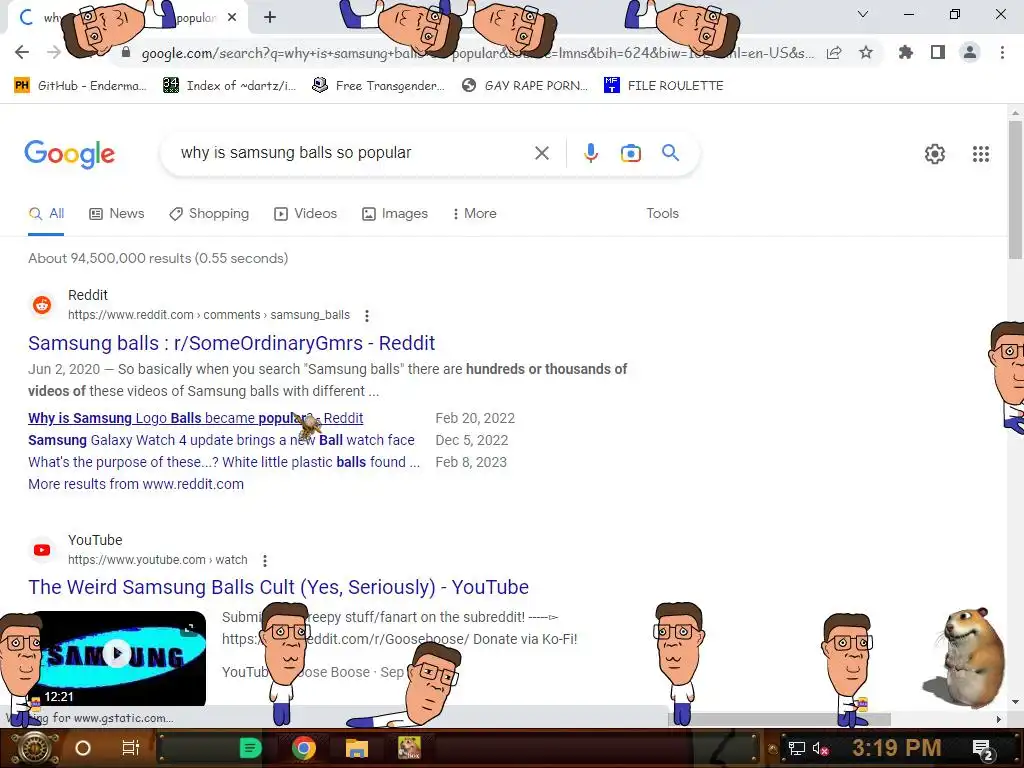The image size is (1024, 768).
Task: Open a new Chrome tab
Action: pyautogui.click(x=270, y=18)
